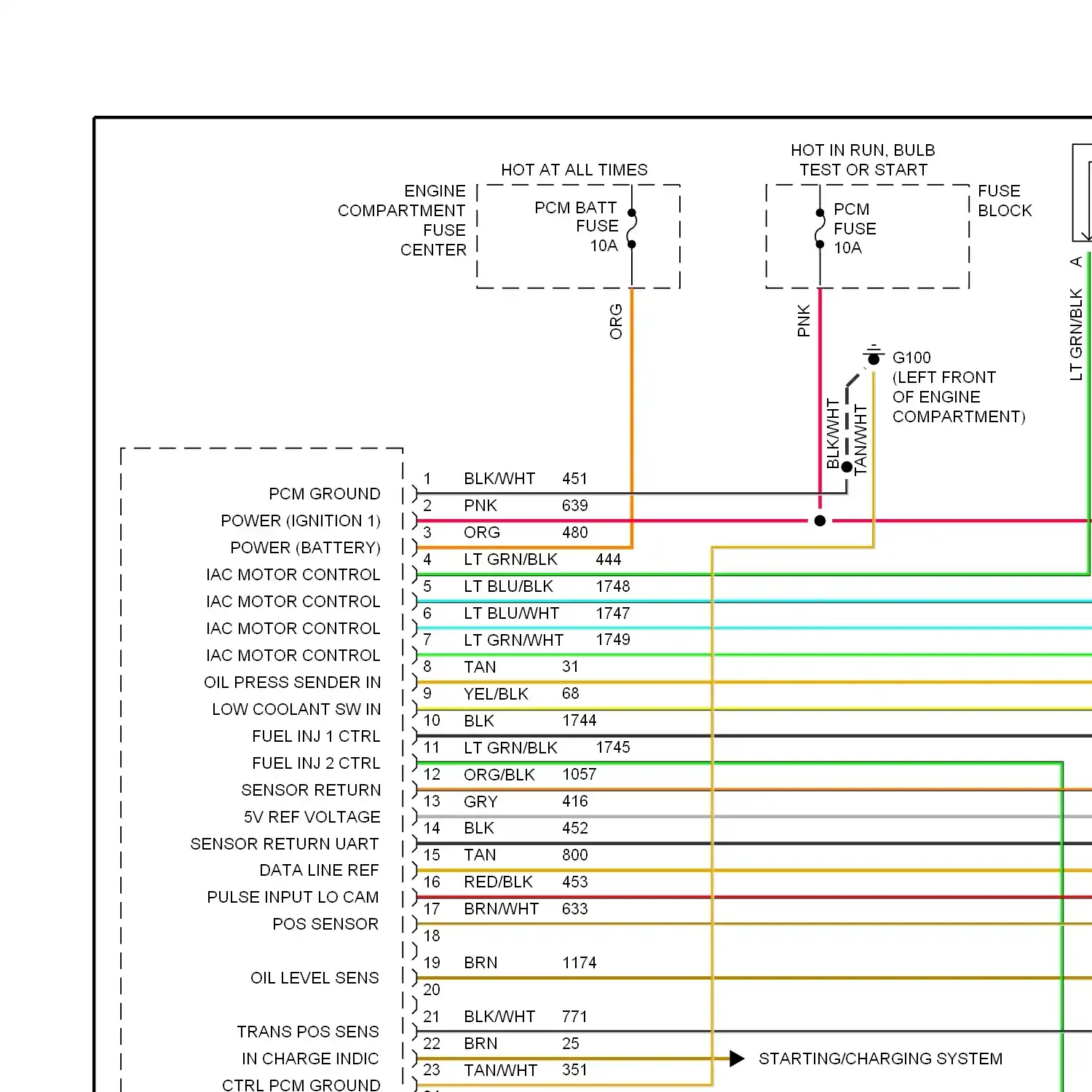Click the IN CHARGE INDIC label
This screenshot has width=1092, height=1092.
point(310,1059)
